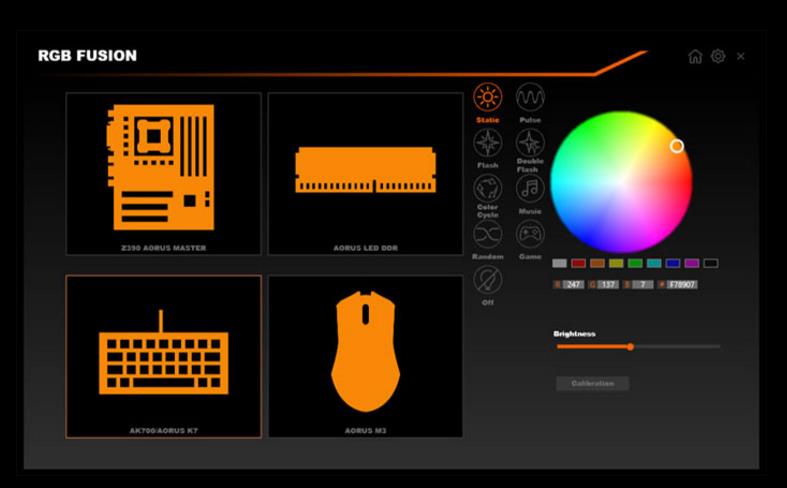Click the Calibration button

tap(592, 384)
